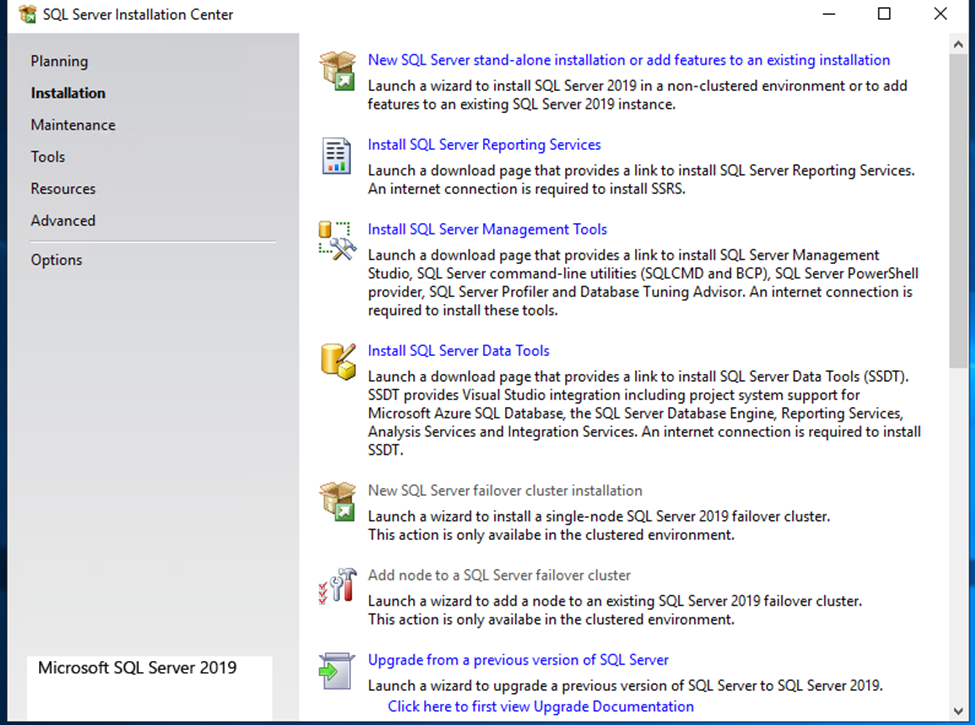
Task: Click the Data Tools database icon
Action: pos(338,361)
